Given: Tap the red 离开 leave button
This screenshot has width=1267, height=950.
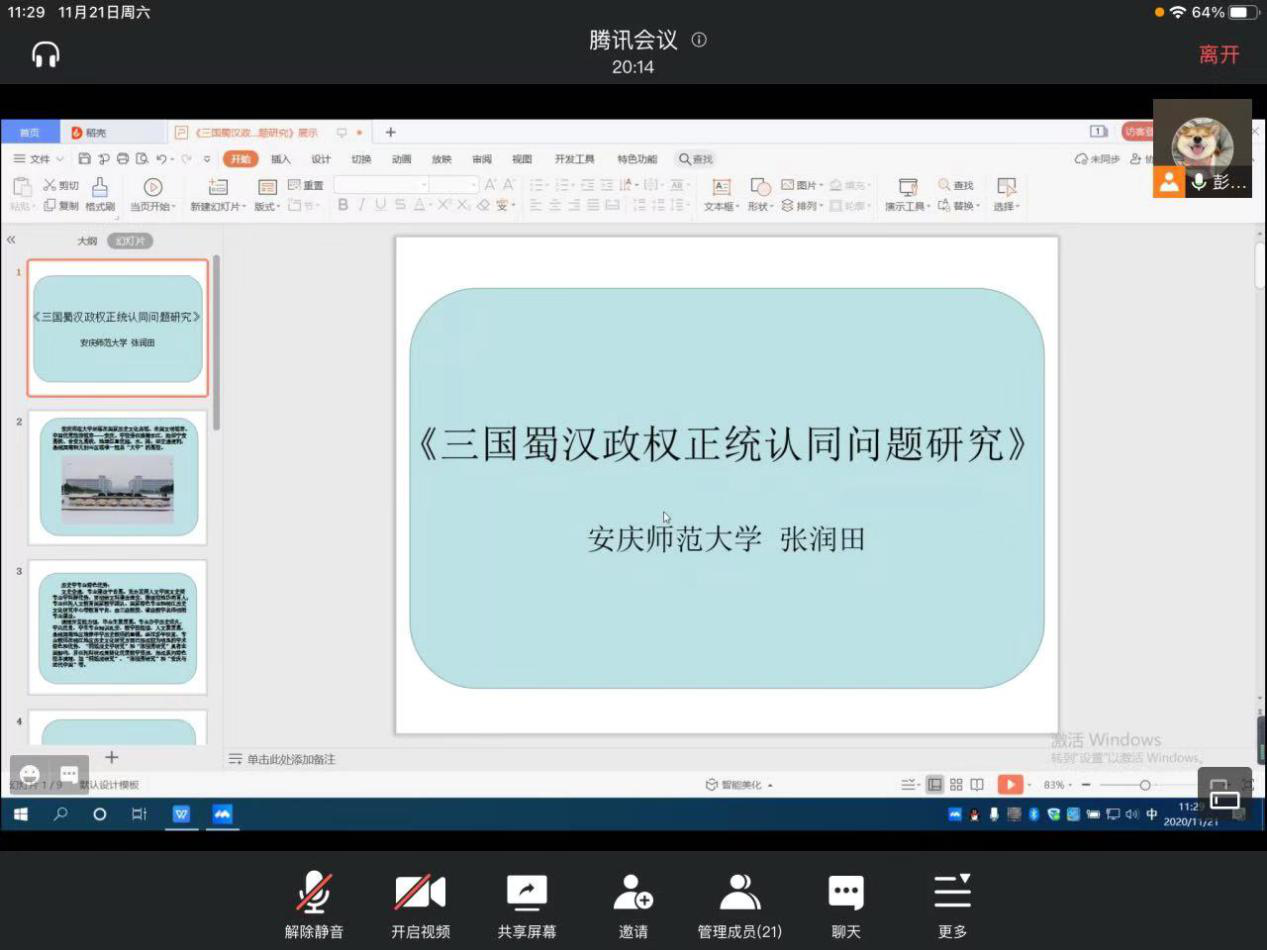Looking at the screenshot, I should pos(1219,55).
